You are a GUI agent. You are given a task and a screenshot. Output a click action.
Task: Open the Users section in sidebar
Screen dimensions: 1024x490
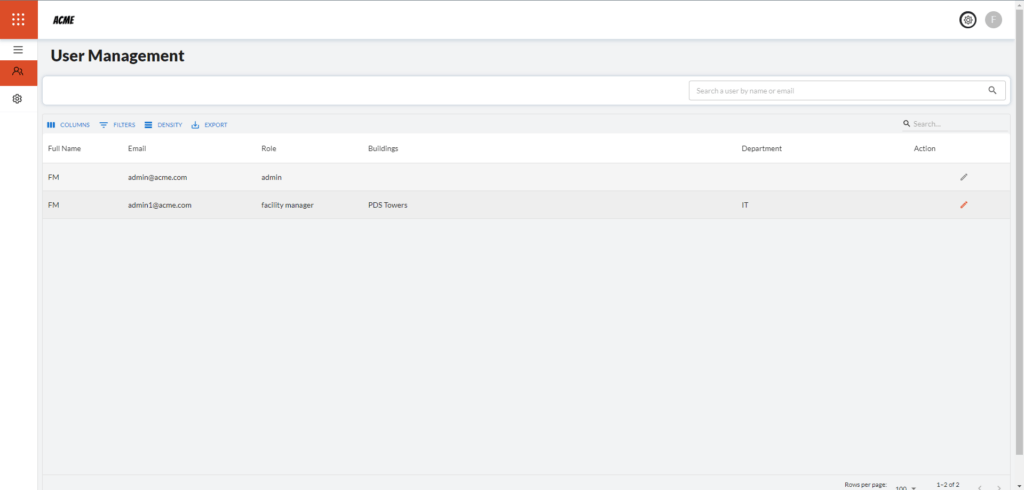18,72
